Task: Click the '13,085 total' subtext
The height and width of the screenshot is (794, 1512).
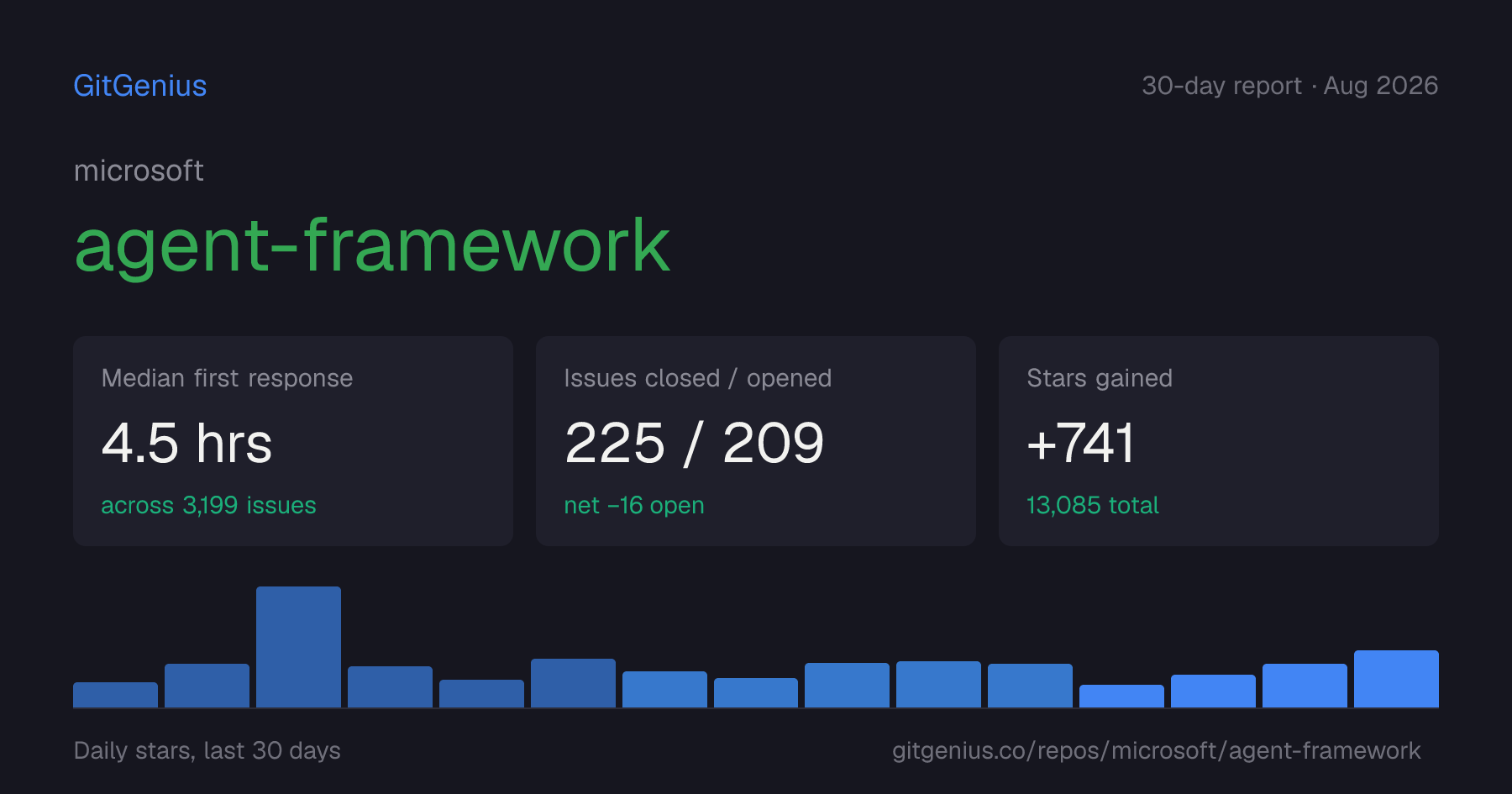Action: click(1093, 505)
